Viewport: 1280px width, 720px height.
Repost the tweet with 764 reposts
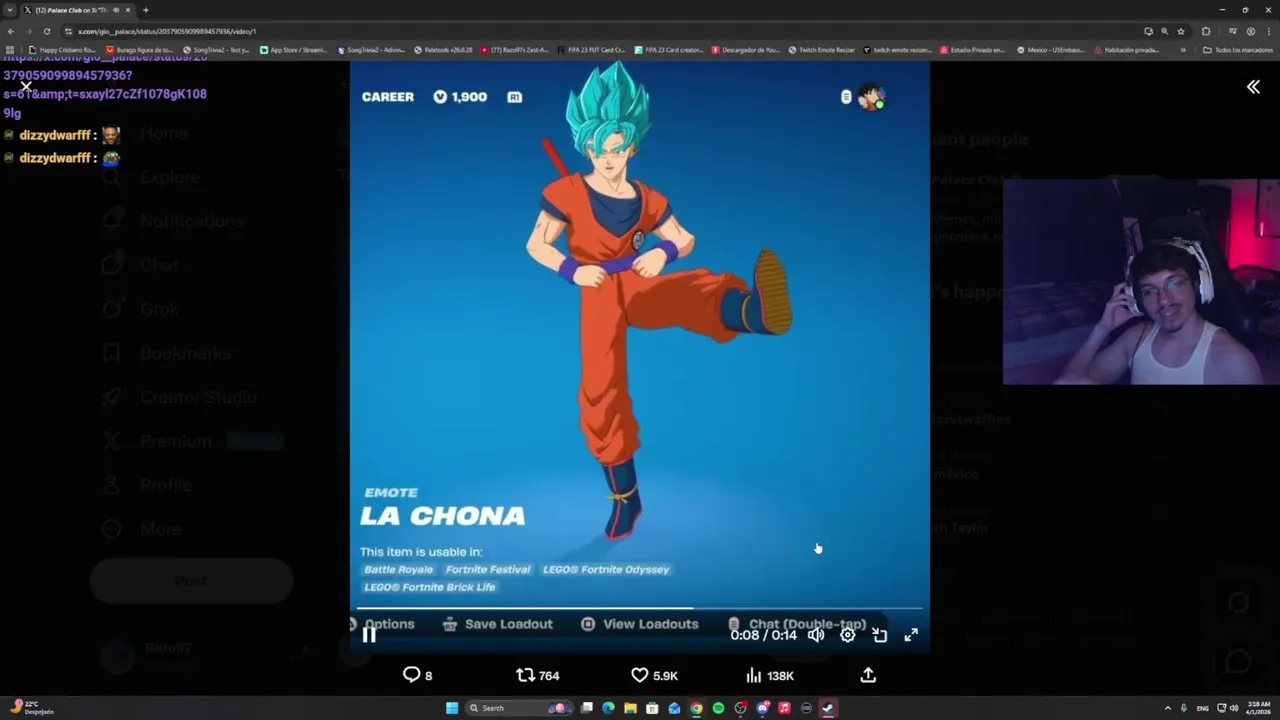click(x=537, y=675)
